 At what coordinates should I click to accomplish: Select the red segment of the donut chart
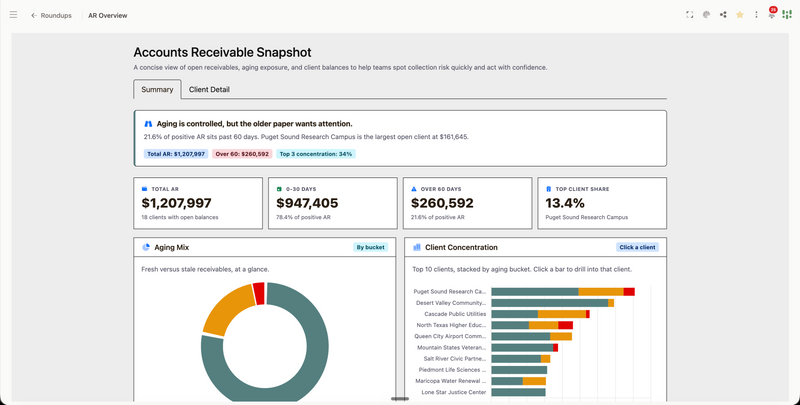pos(259,293)
